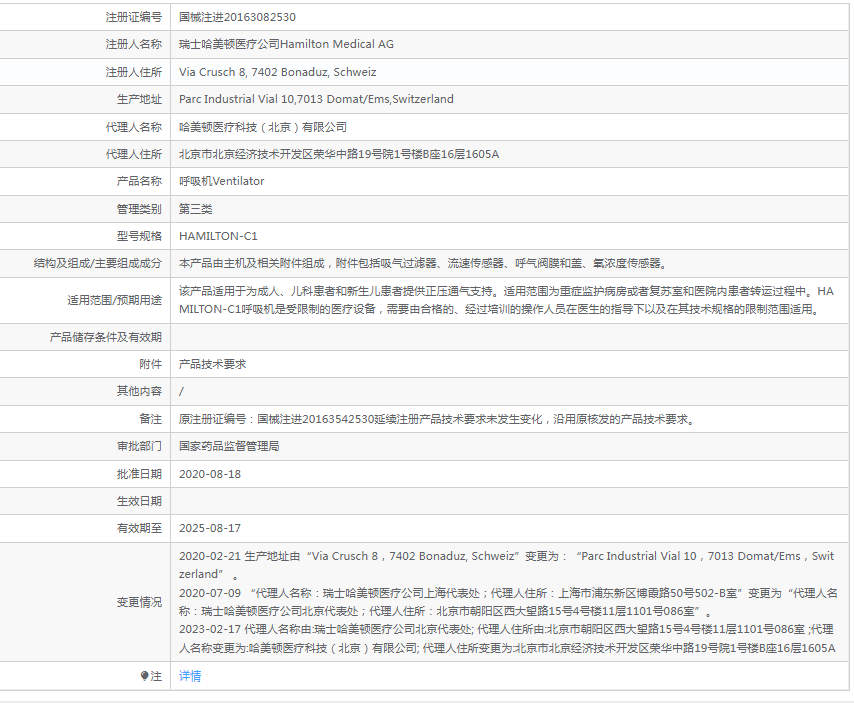Click the 变更情况 label

[139, 602]
